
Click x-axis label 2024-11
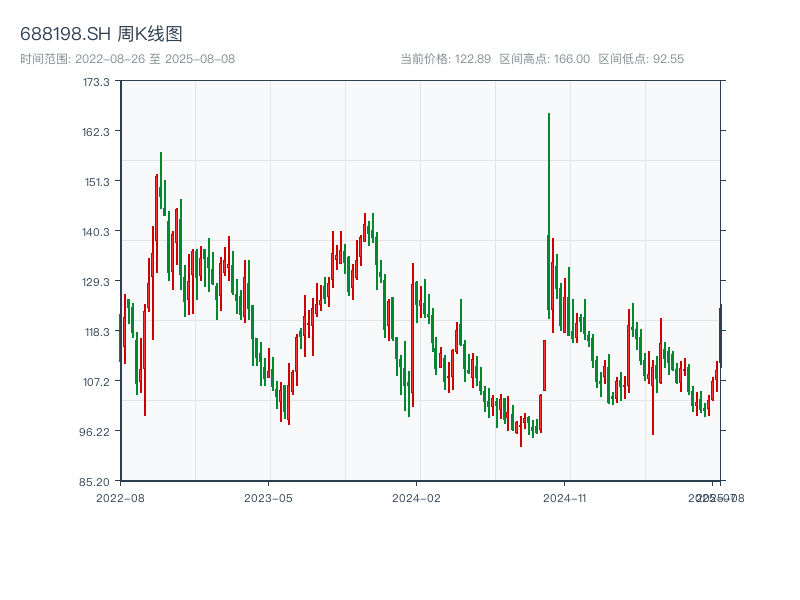(x=564, y=498)
